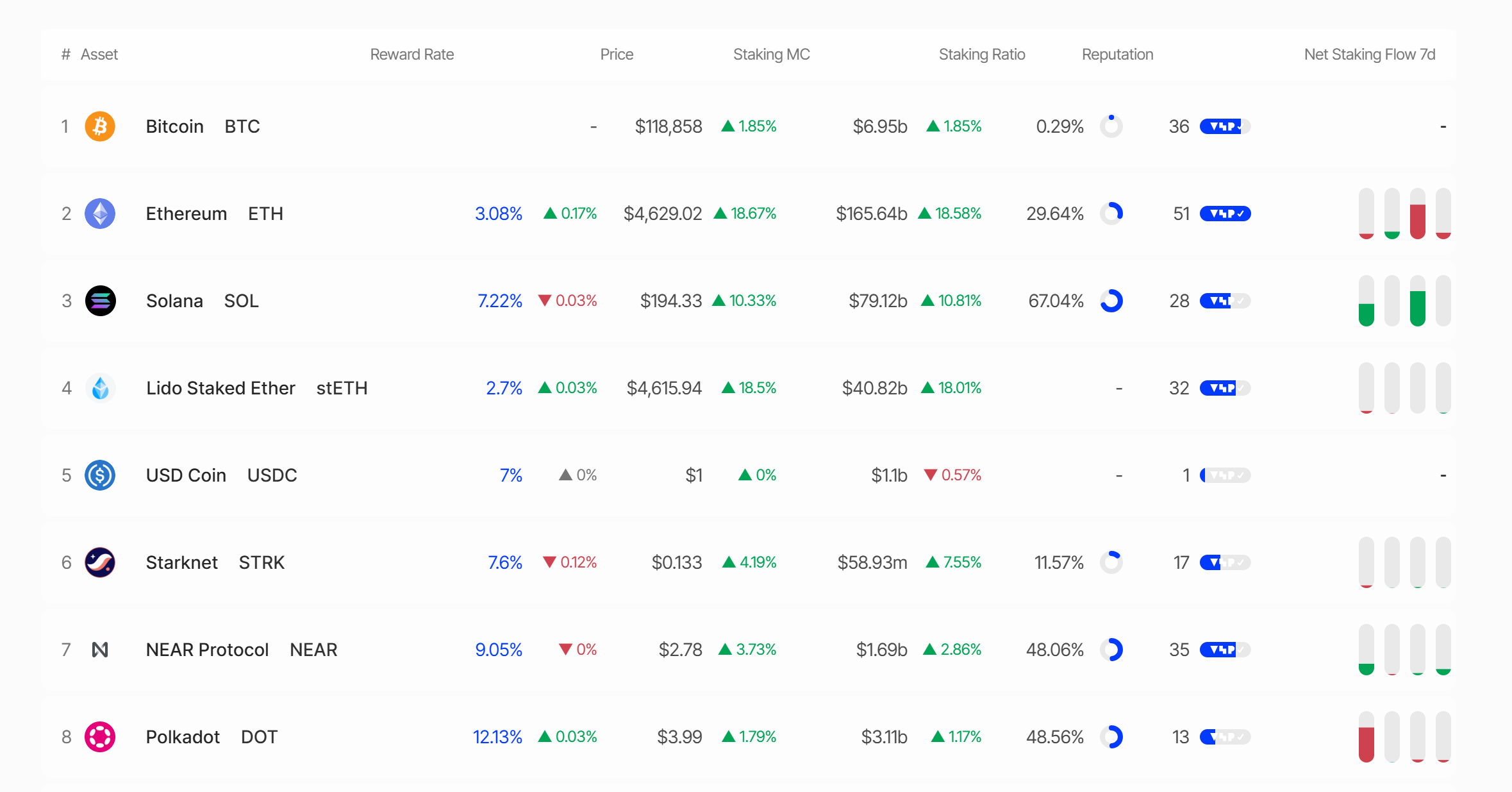Viewport: 1512px width, 792px height.
Task: Sort by Net Staking Flow 7d header
Action: click(1370, 55)
